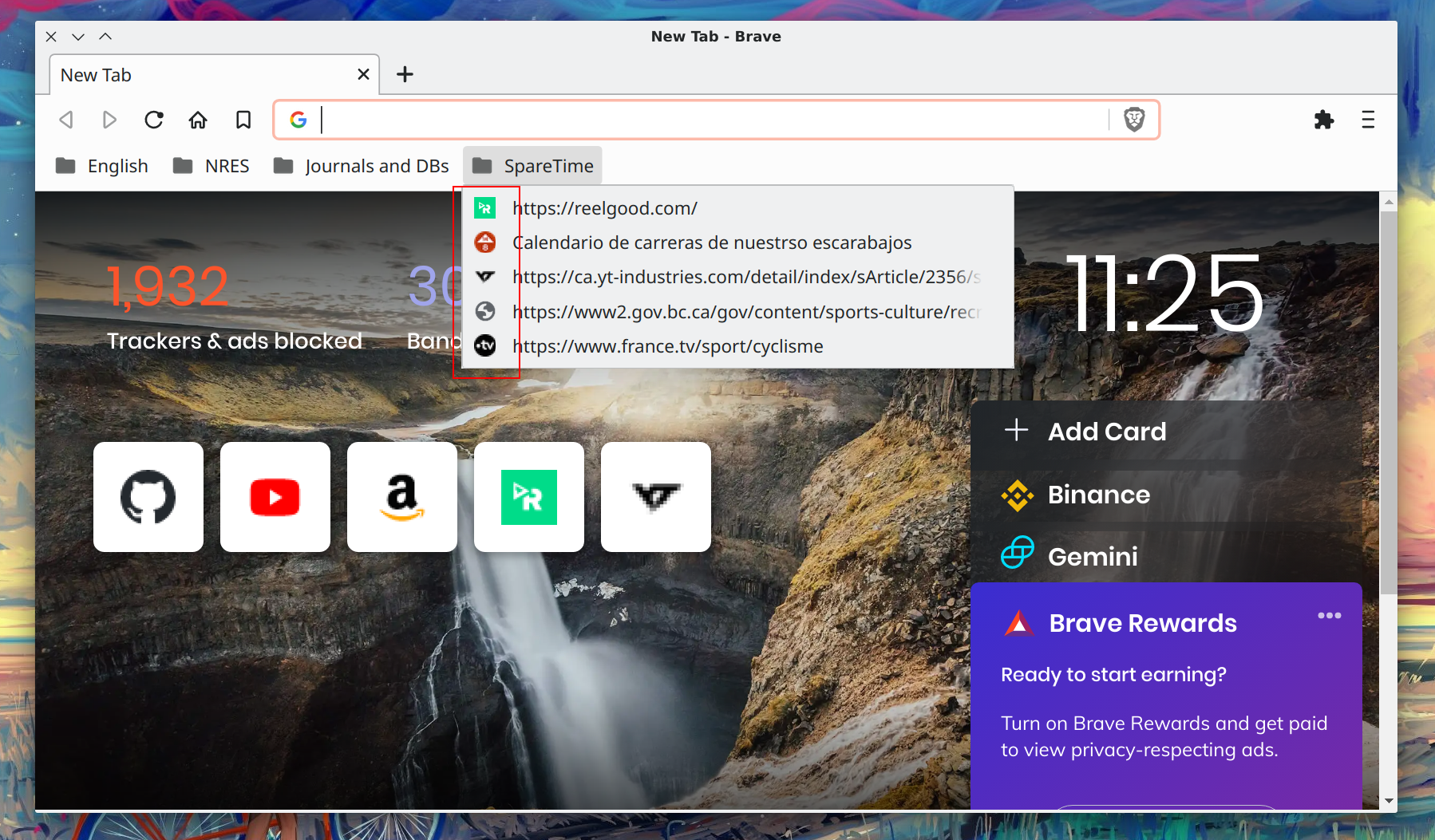1435x840 pixels.
Task: Open the Calendario de carreras bookmark
Action: tap(738, 243)
